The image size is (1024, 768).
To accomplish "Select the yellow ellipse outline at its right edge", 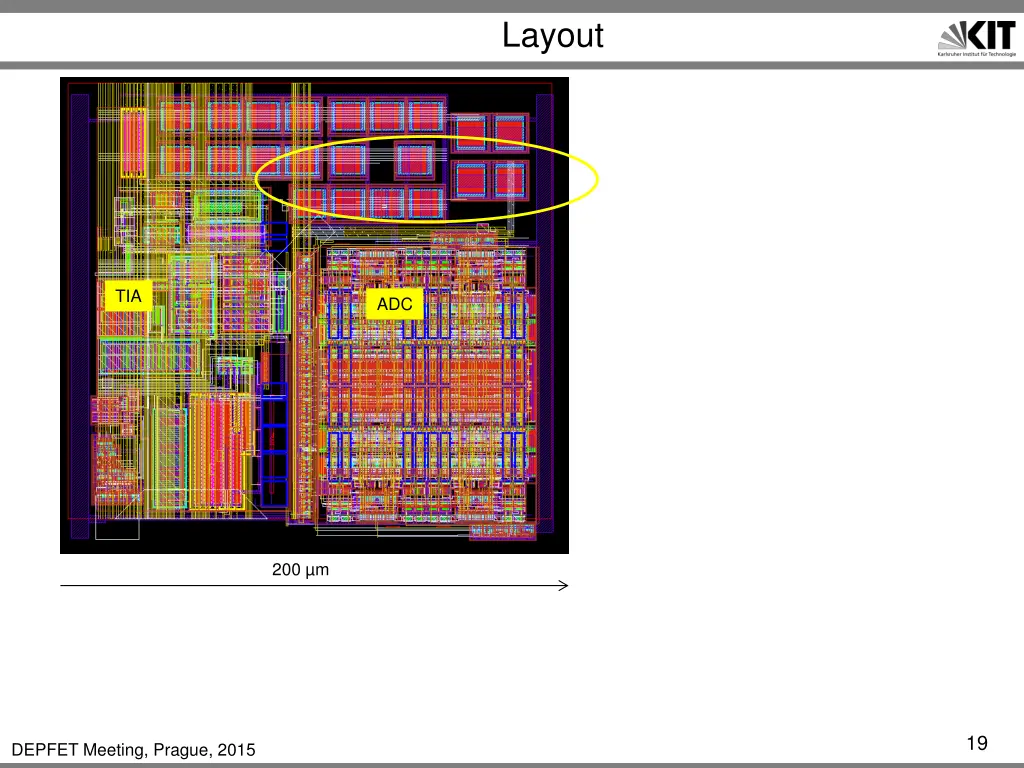I will pos(597,180).
